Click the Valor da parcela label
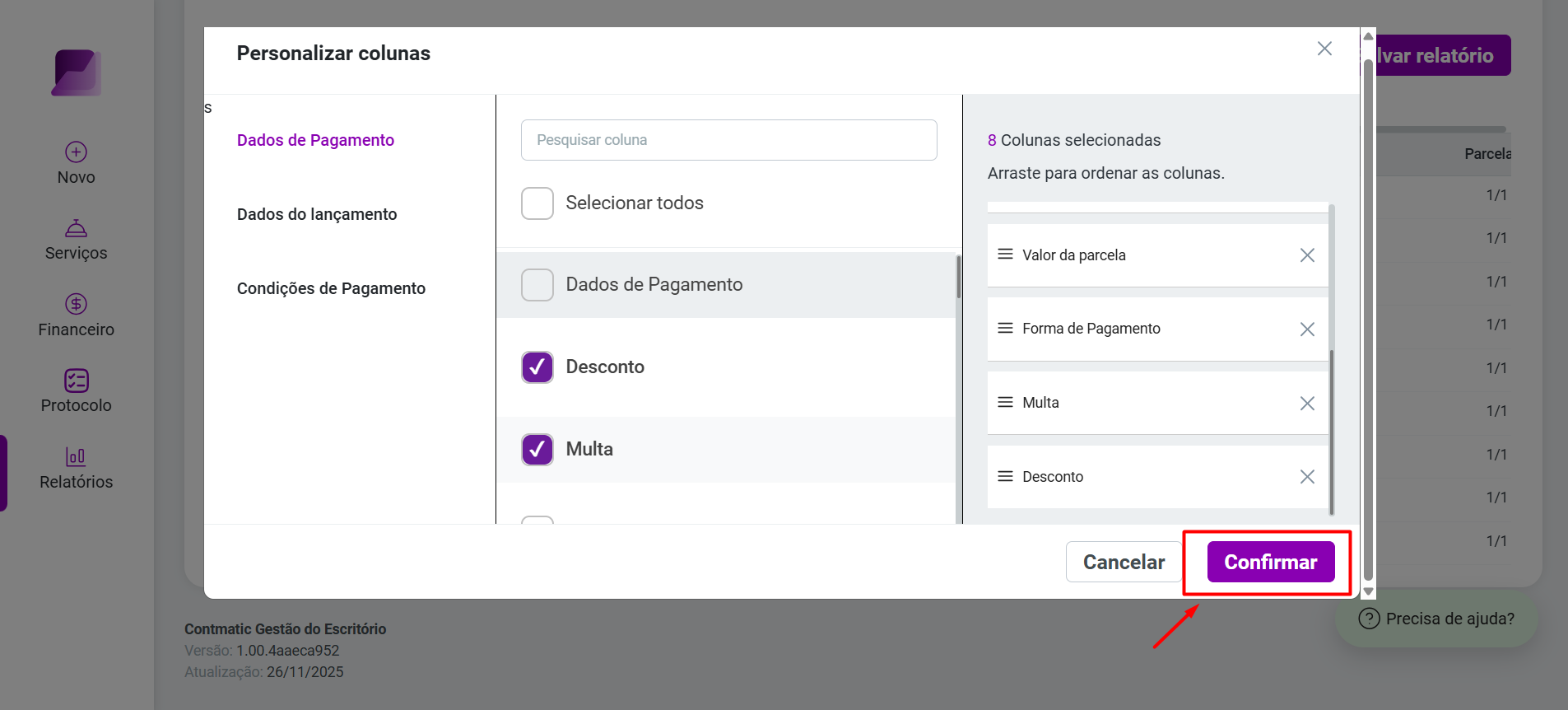Screen dimensions: 1568x710 point(1074,255)
